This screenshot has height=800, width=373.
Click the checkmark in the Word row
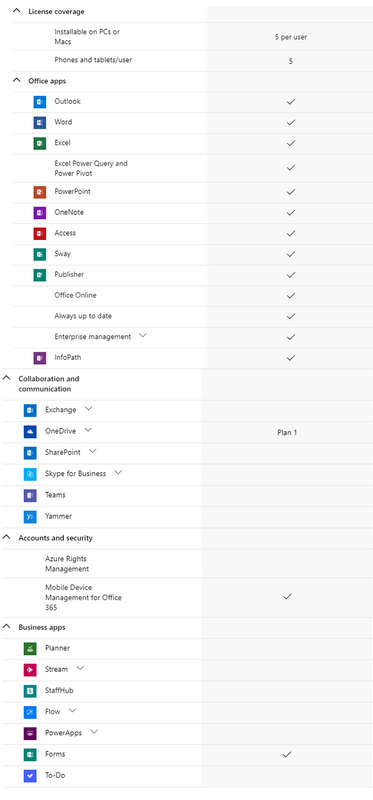291,123
